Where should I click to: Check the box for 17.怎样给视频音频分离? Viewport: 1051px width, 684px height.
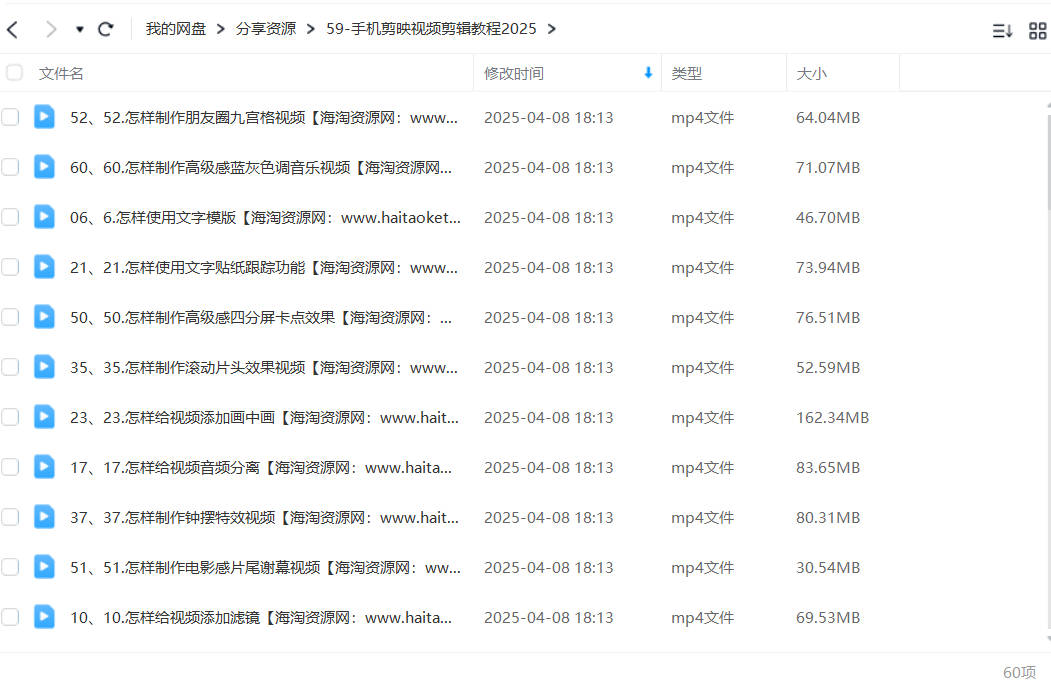[10, 467]
